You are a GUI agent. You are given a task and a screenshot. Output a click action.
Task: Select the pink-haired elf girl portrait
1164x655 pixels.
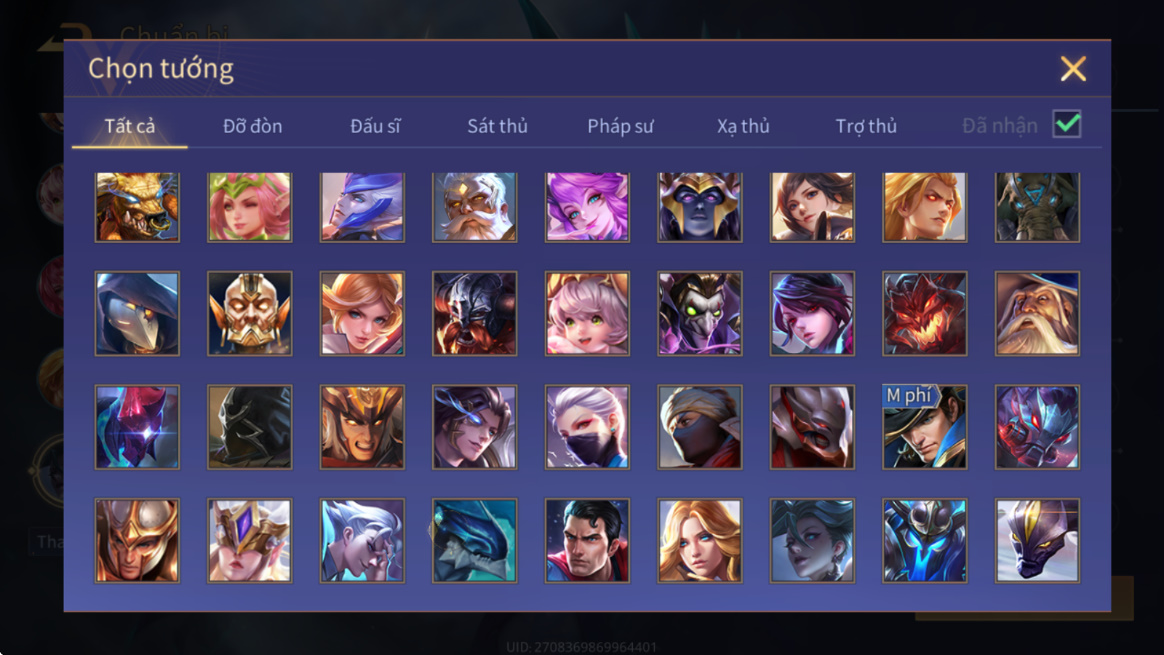coord(249,207)
